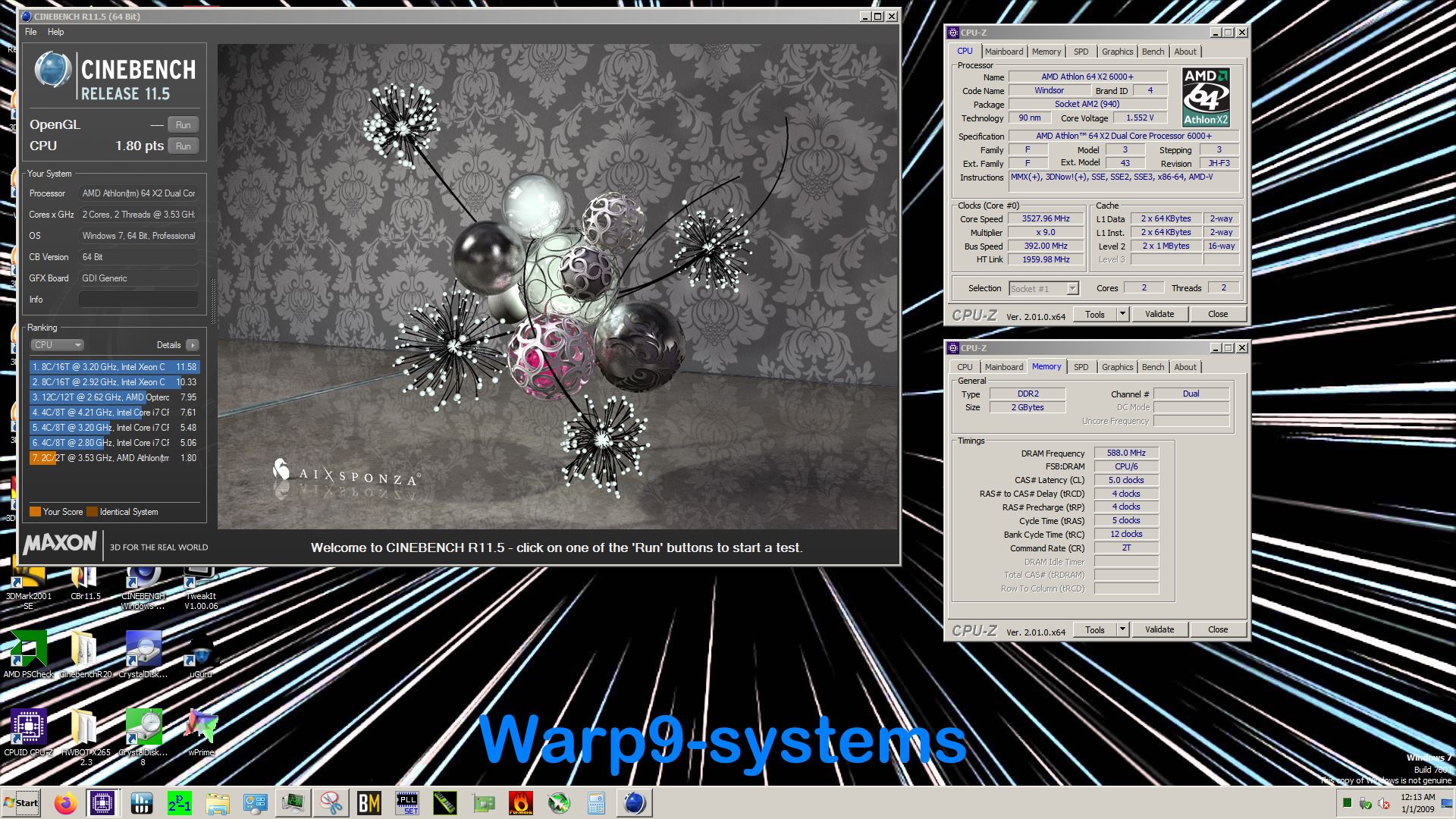This screenshot has width=1456, height=819.
Task: Run the OpenGL benchmark
Action: tap(184, 124)
